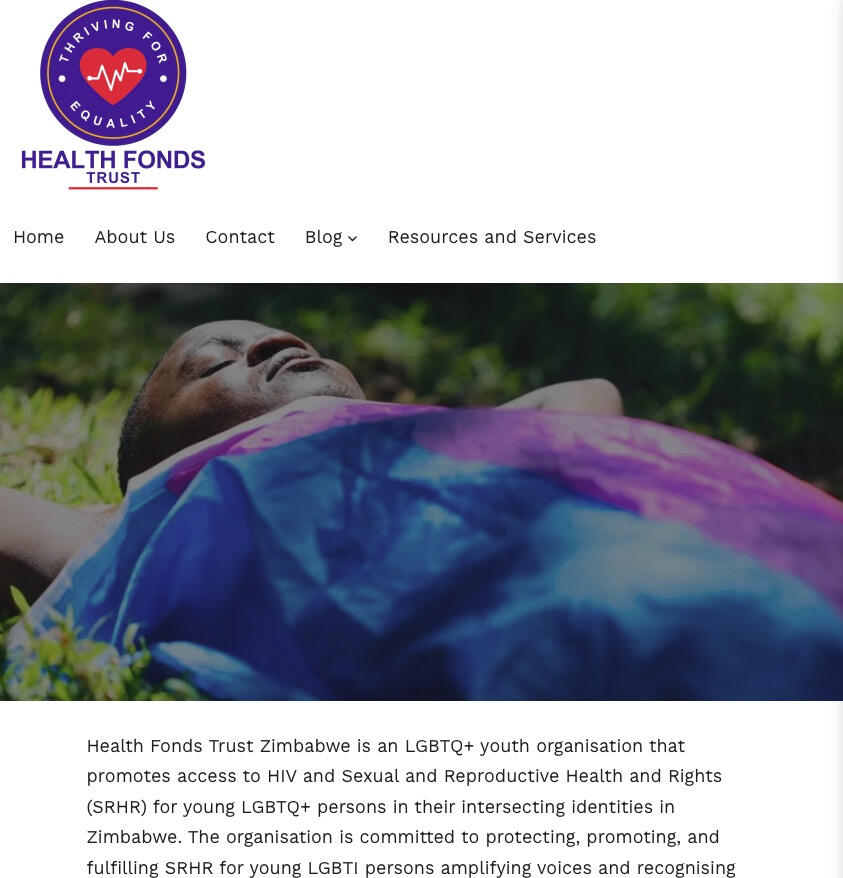Click the (SRHR) abbreviation in the paragraph
The height and width of the screenshot is (878, 843).
click(x=117, y=807)
